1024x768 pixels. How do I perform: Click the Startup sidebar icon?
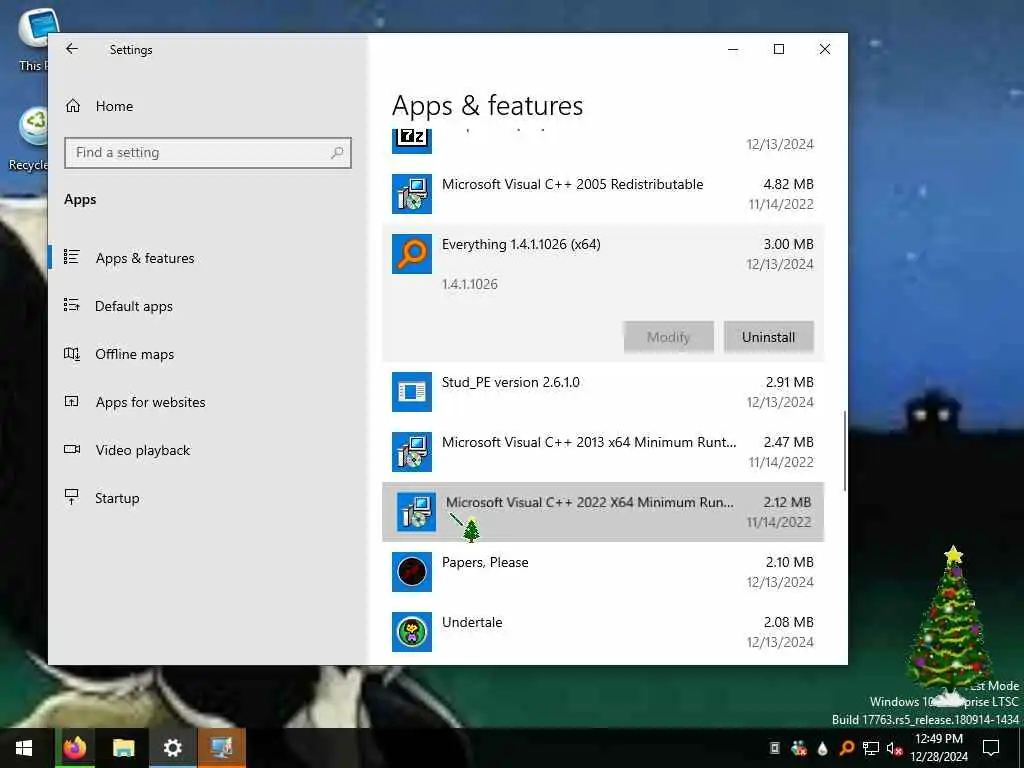[72, 497]
